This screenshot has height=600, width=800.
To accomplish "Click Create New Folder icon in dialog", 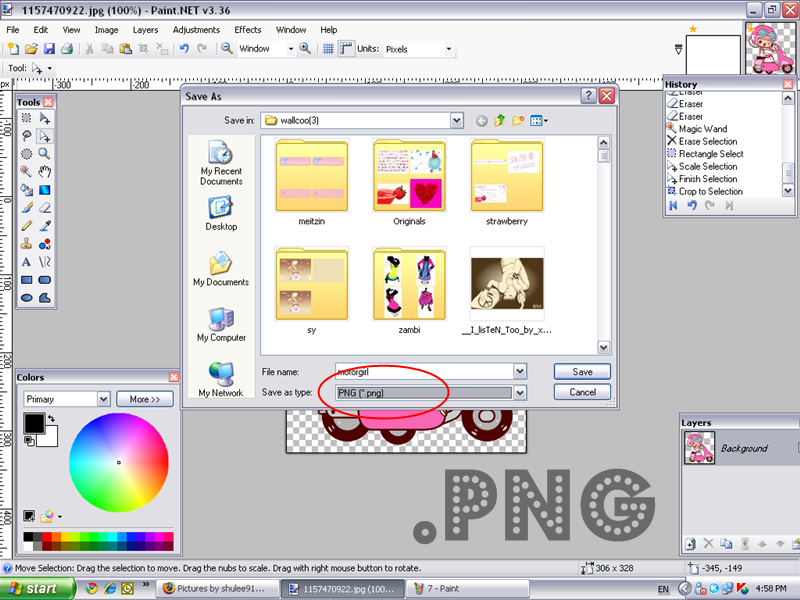I will (x=518, y=121).
